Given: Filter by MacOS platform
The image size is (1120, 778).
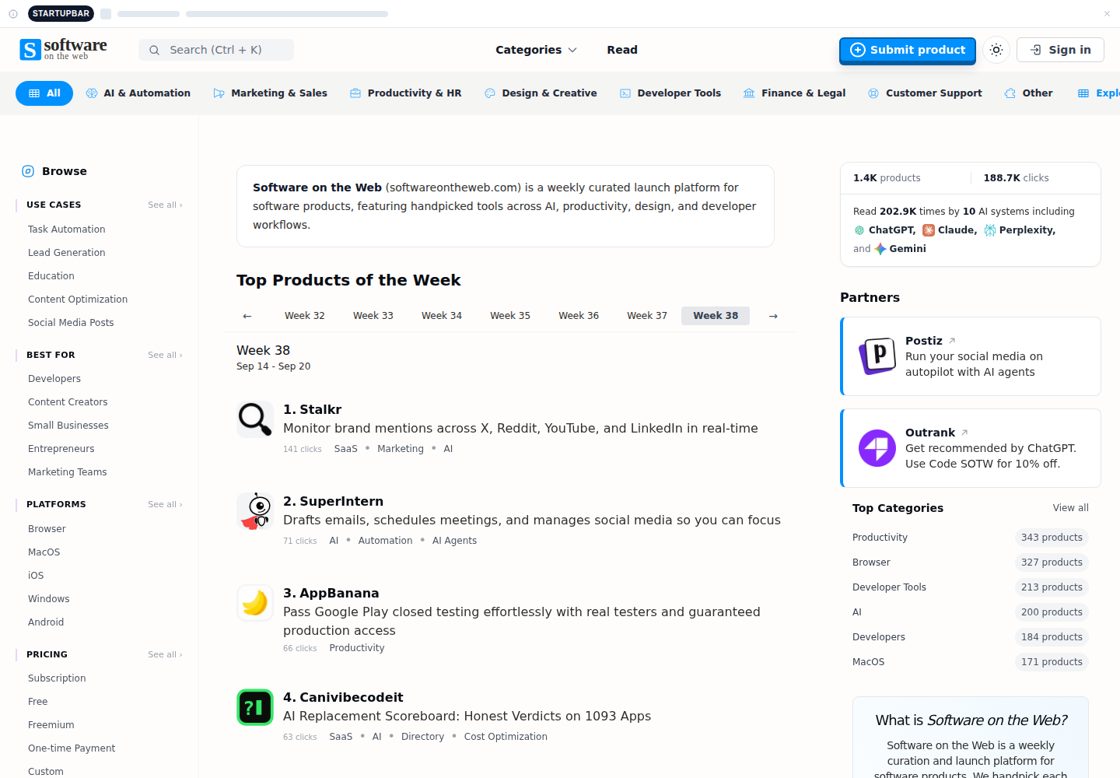Looking at the screenshot, I should 44,552.
